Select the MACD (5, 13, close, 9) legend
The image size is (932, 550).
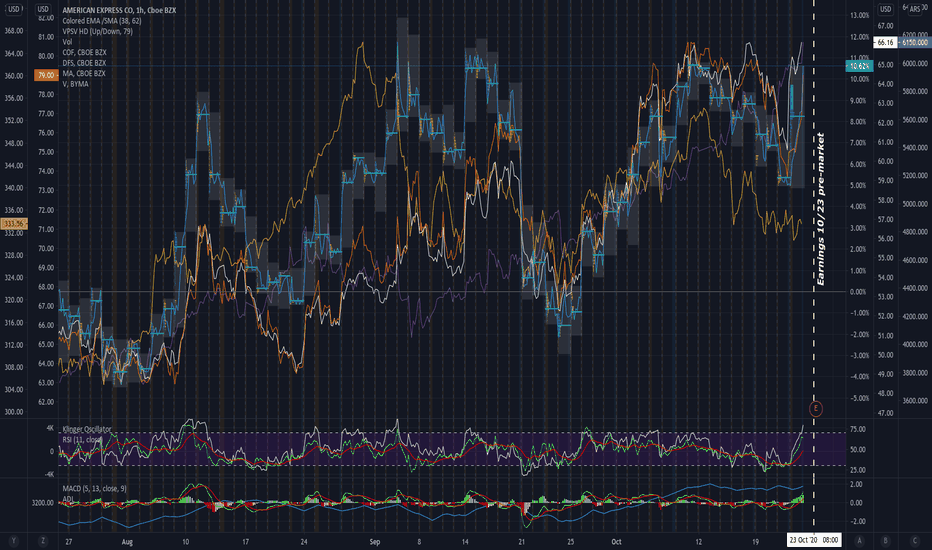tap(95, 489)
